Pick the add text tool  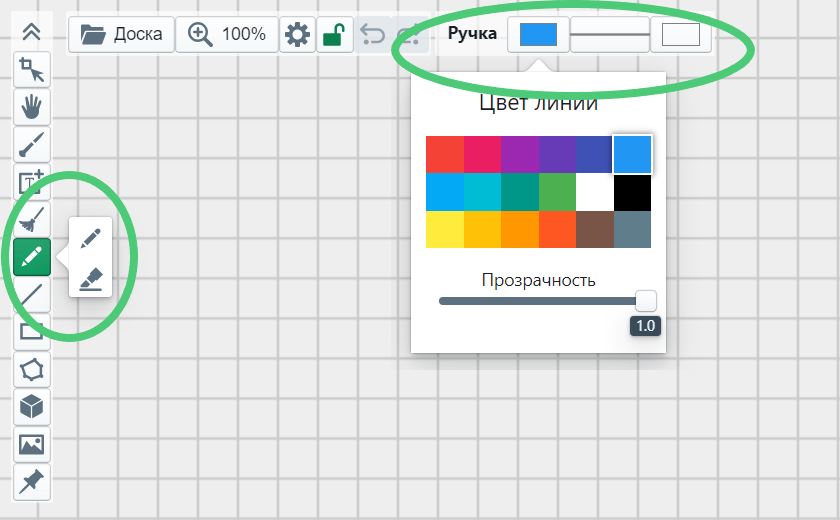pos(32,182)
